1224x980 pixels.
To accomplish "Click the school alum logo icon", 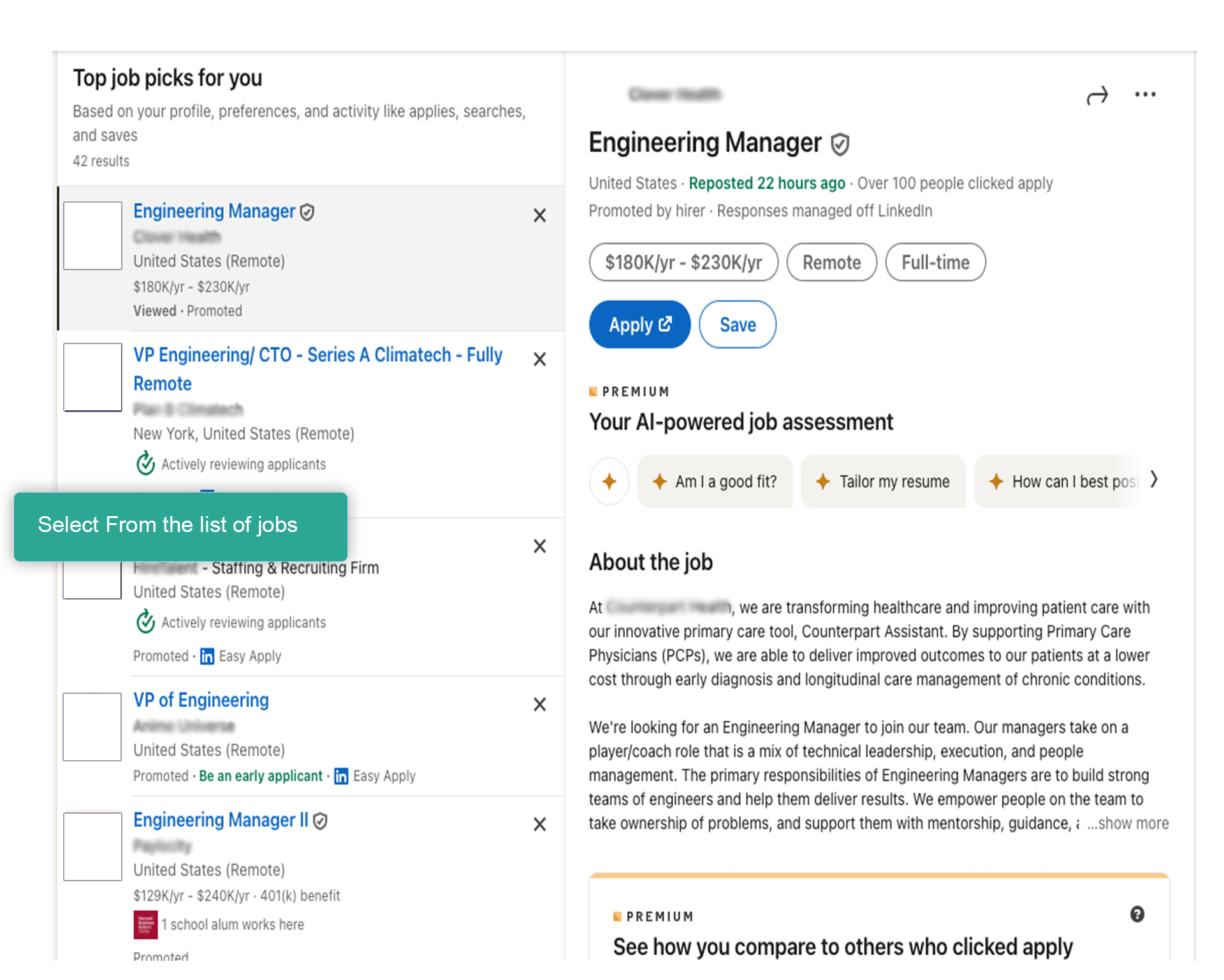I will coord(145,925).
